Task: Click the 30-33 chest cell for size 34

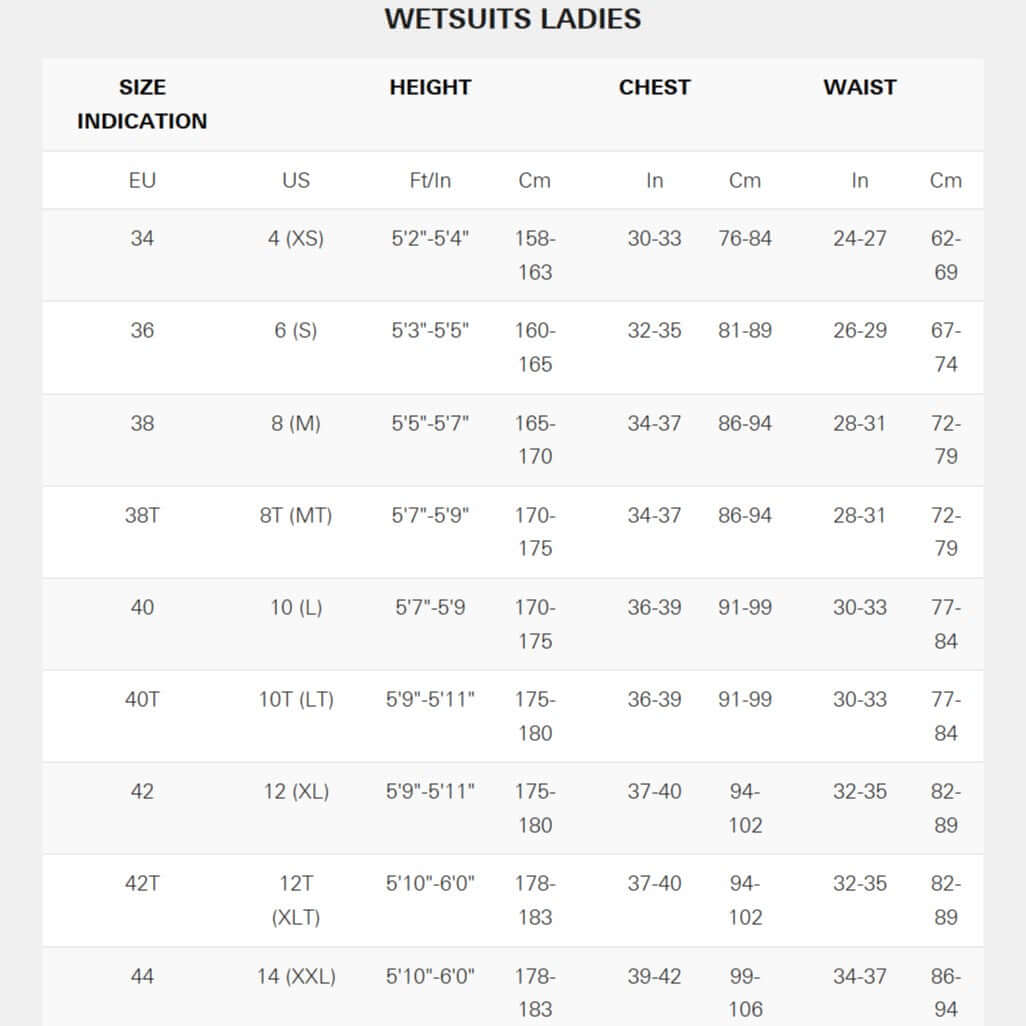Action: coord(654,239)
